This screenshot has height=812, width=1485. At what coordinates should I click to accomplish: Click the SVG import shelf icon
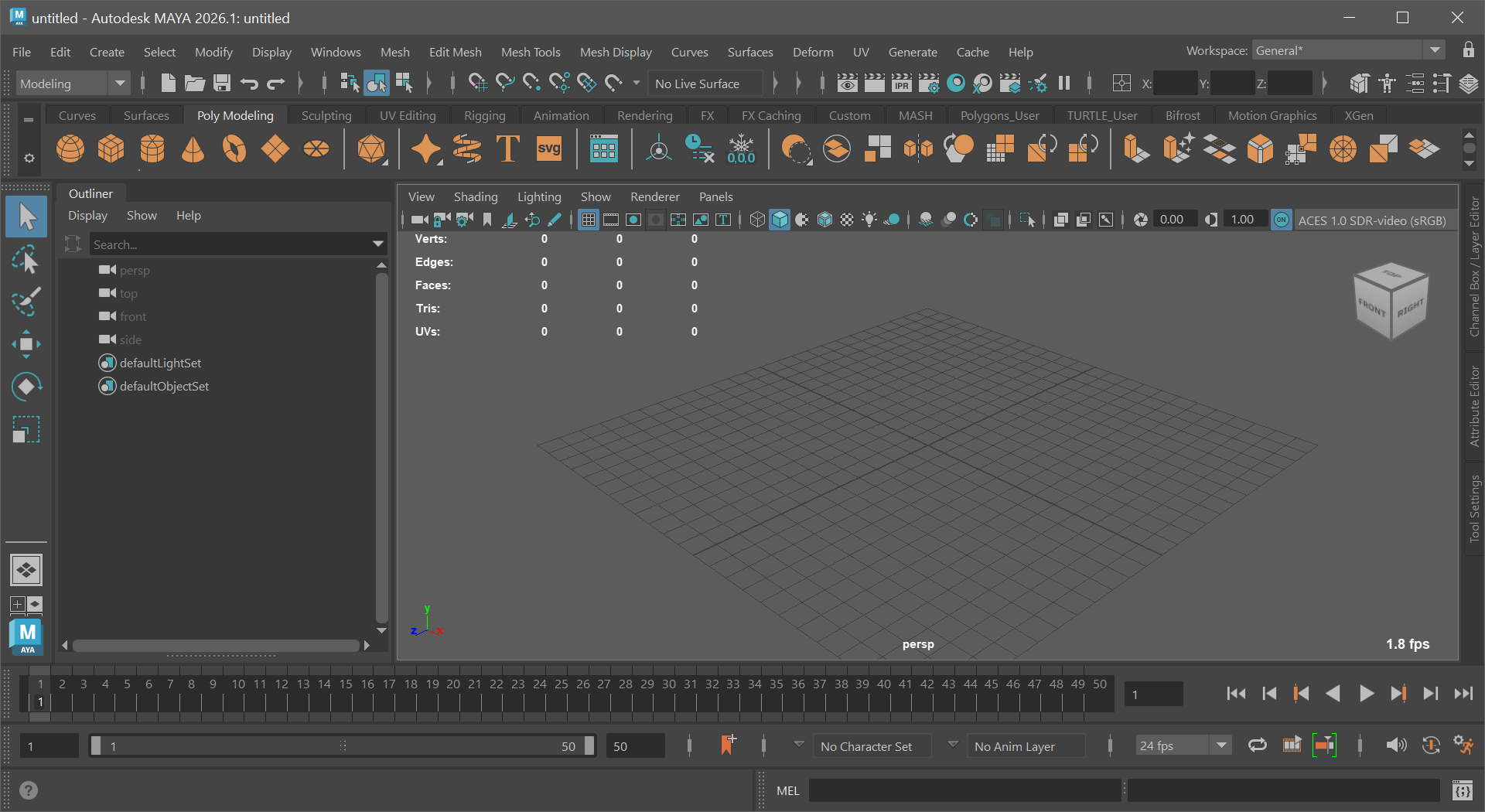pos(548,148)
